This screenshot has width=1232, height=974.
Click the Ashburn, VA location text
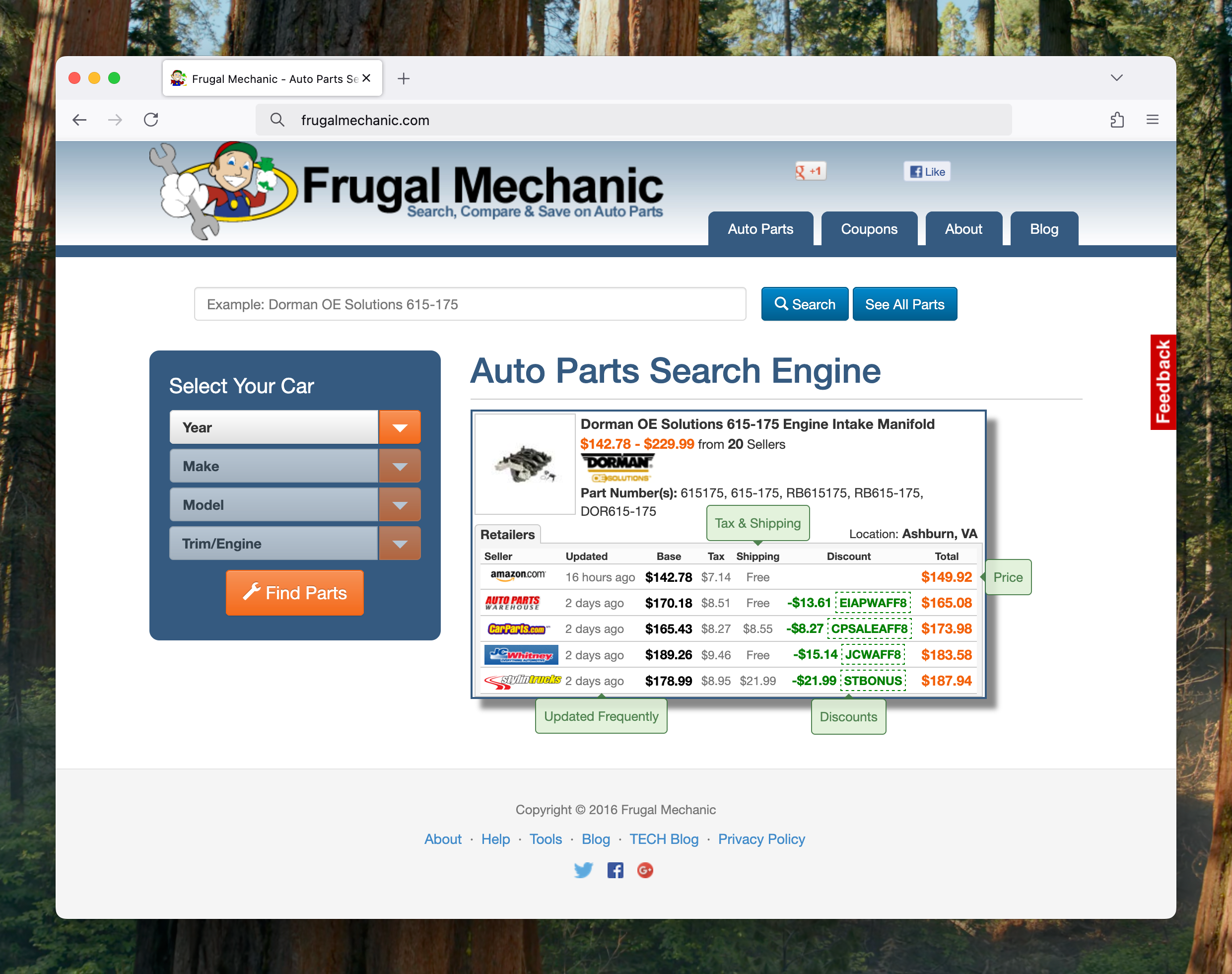click(x=940, y=534)
